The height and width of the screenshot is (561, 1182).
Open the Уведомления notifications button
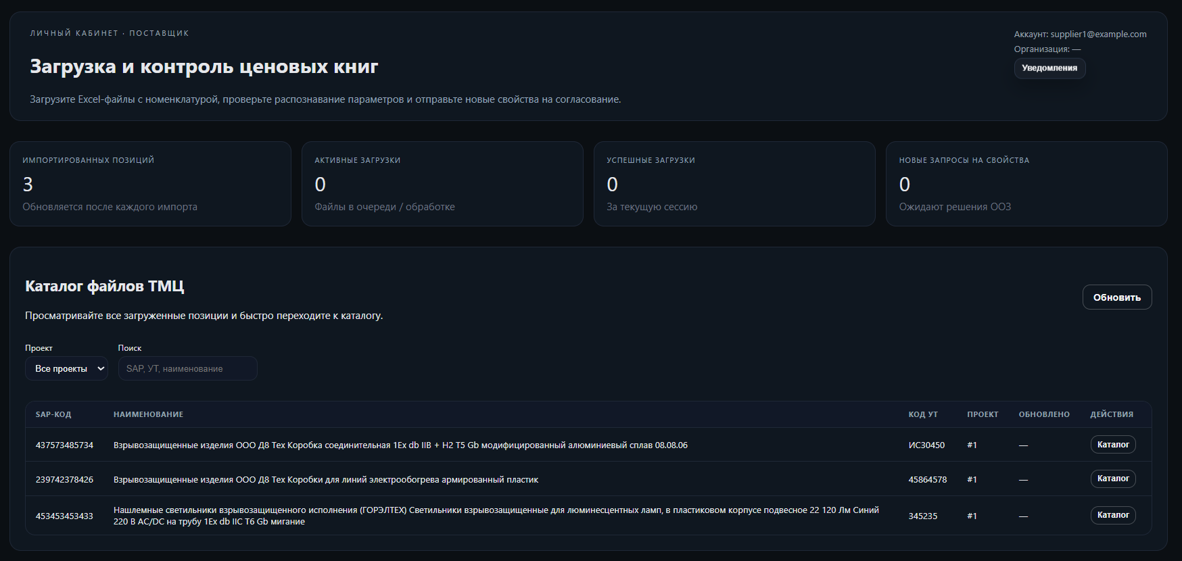(x=1049, y=68)
